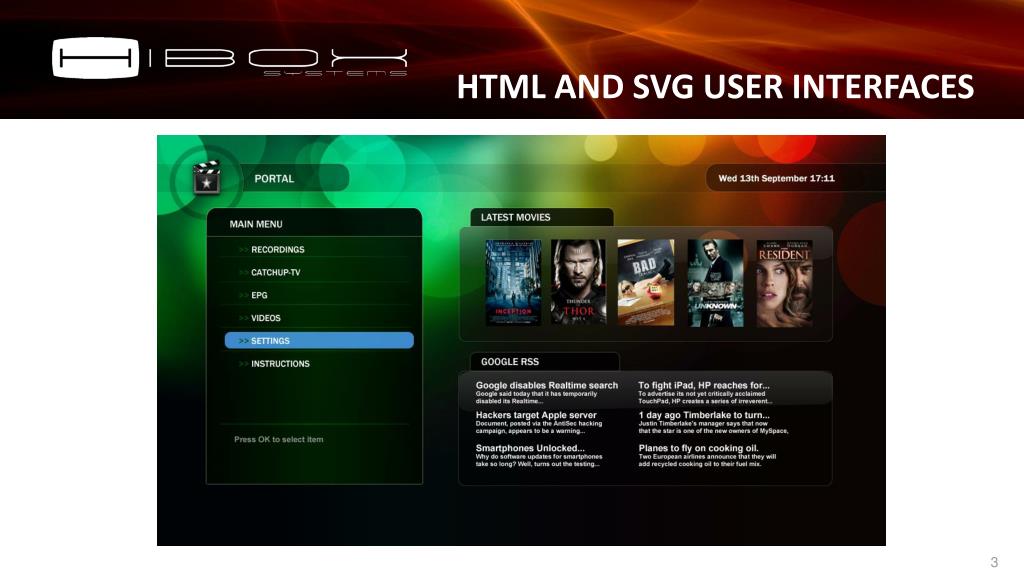The image size is (1024, 576).
Task: Open the Instructions menu item
Action: point(280,364)
